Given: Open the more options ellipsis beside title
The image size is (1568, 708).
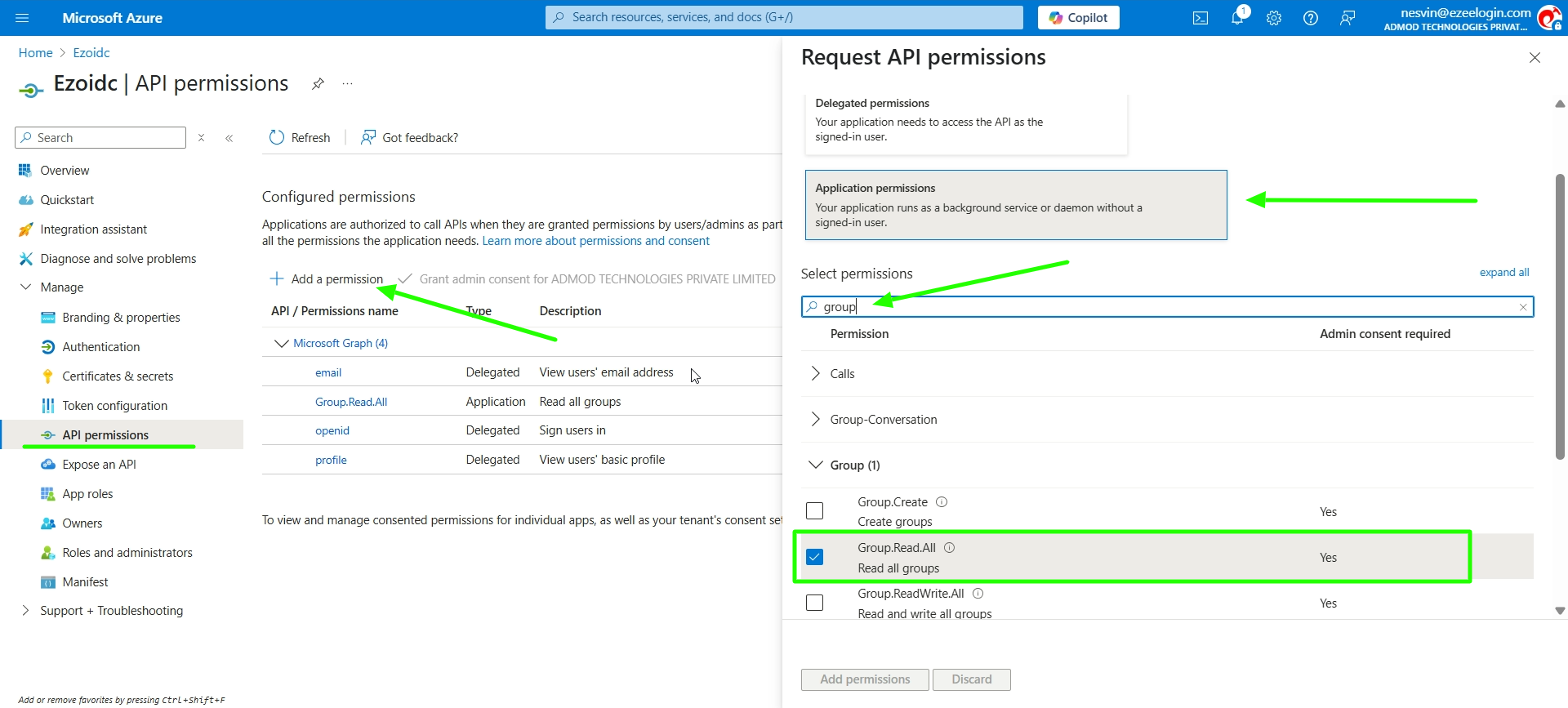Looking at the screenshot, I should [x=348, y=83].
